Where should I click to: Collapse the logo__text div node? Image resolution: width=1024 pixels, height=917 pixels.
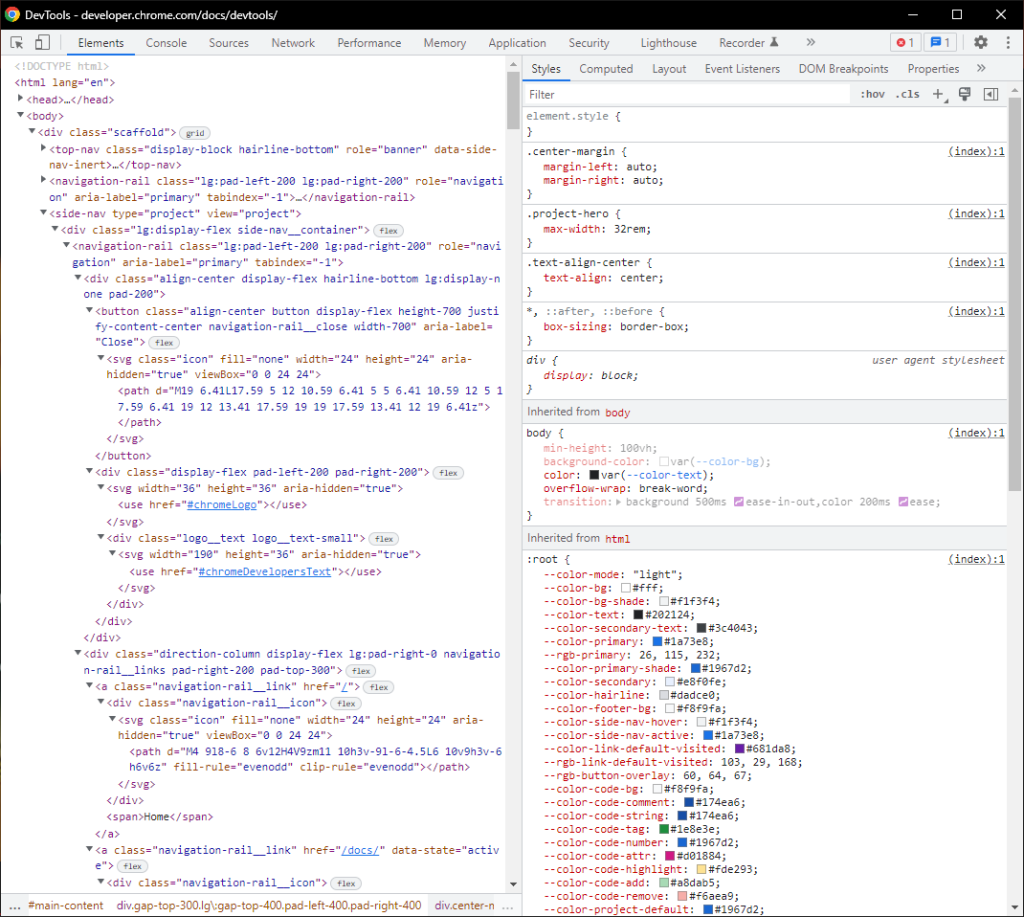(x=101, y=538)
